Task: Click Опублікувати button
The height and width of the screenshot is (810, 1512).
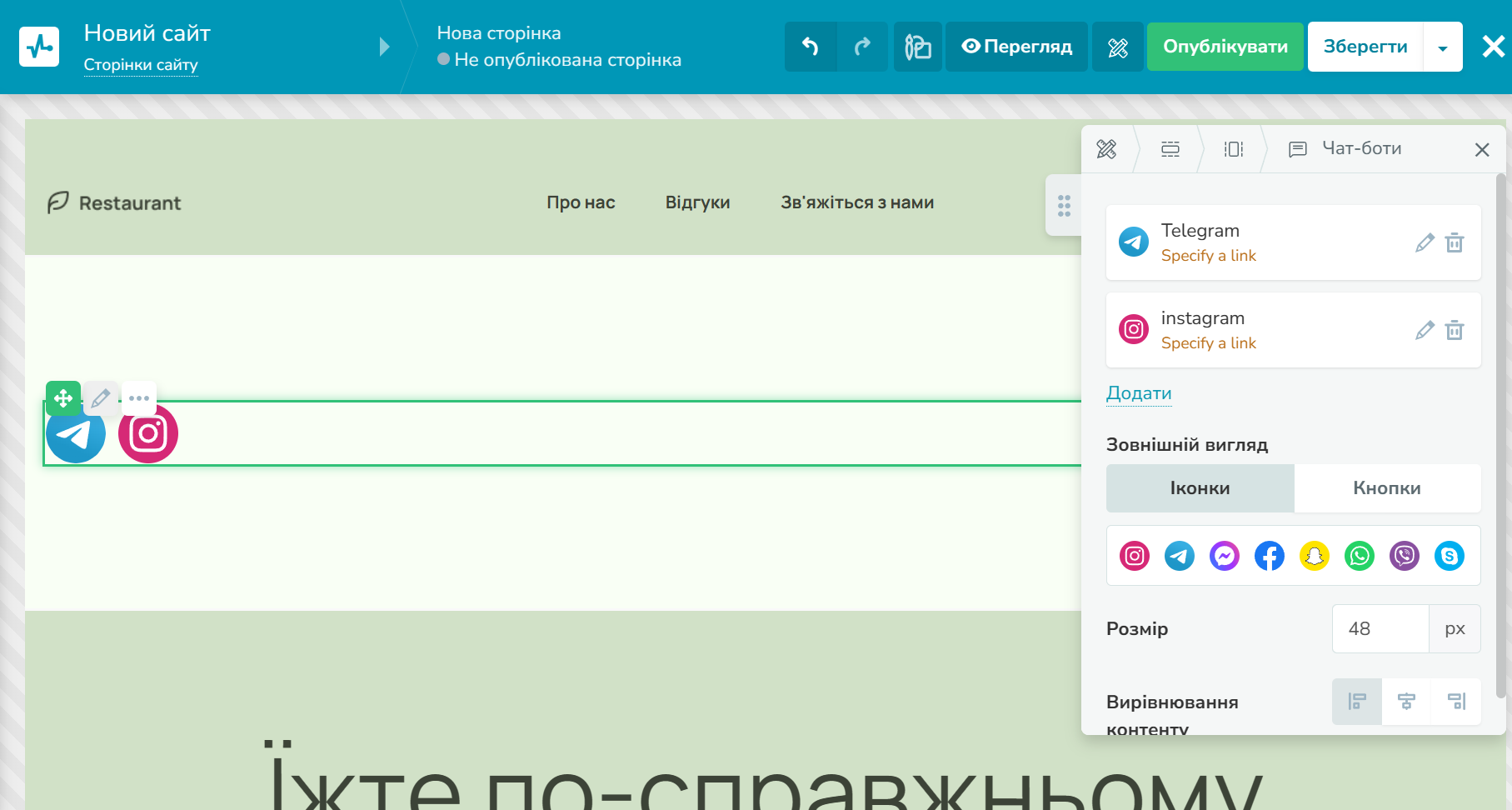Action: point(1225,47)
